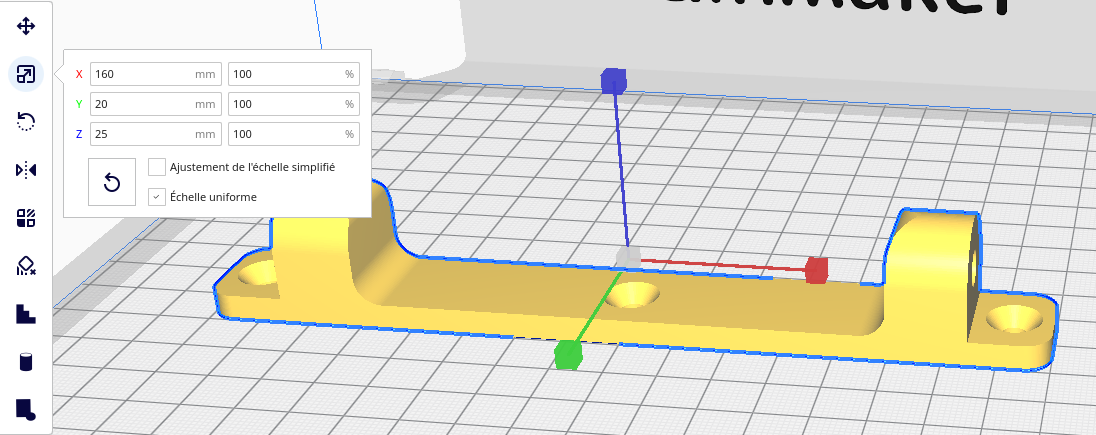Select the Mirror tool
Viewport: 1096px width, 435px height.
tap(26, 170)
